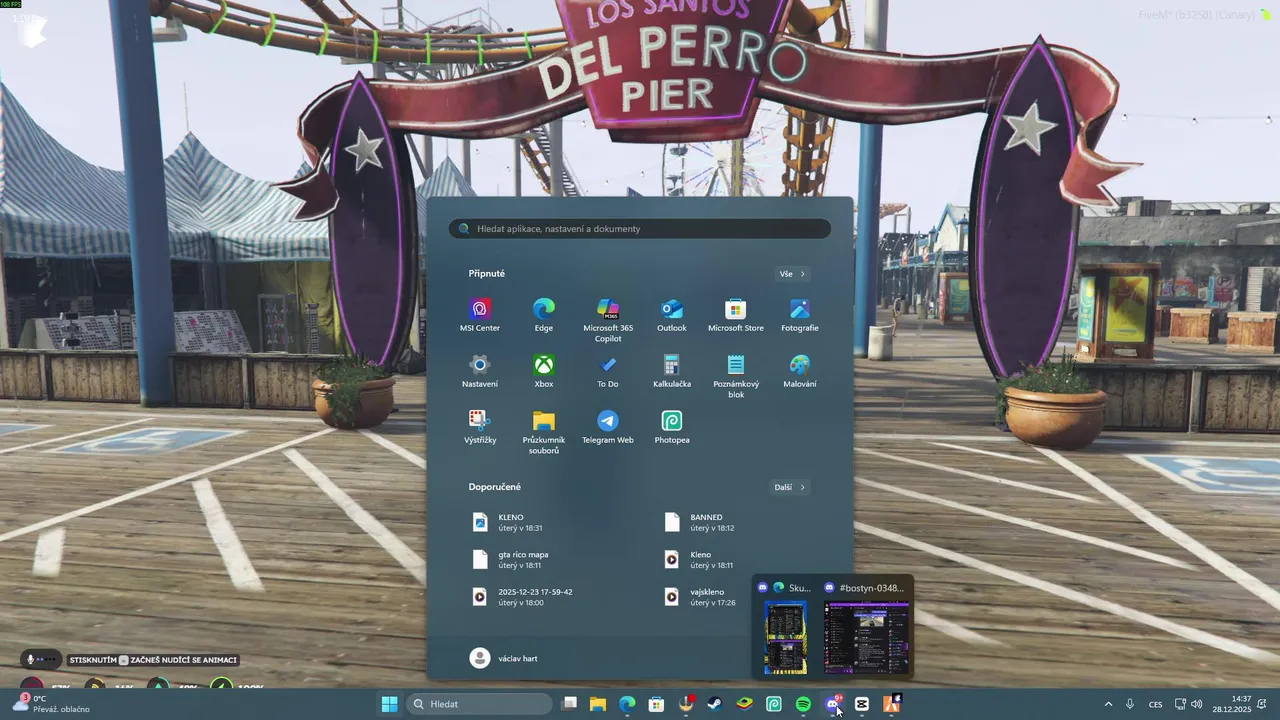Screen dimensions: 1280x720
Task: Open Task View on the taskbar
Action: pyautogui.click(x=569, y=704)
